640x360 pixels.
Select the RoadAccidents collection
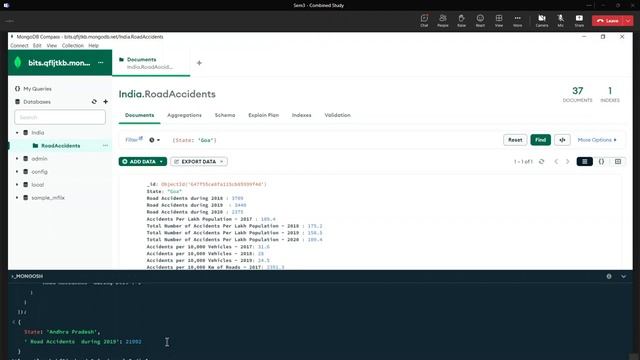[60, 146]
